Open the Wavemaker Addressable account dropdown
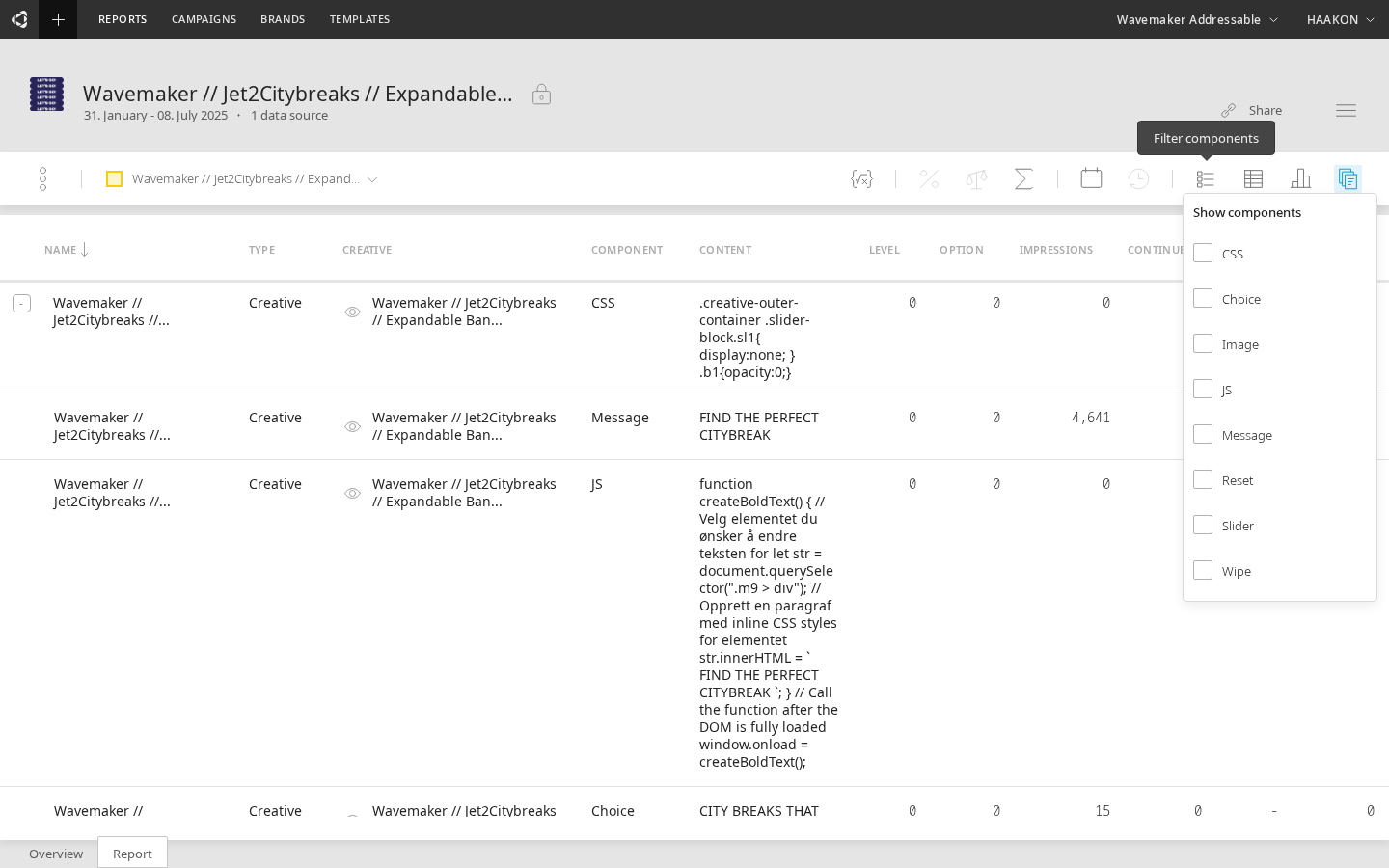Viewport: 1389px width, 868px height. click(1196, 19)
